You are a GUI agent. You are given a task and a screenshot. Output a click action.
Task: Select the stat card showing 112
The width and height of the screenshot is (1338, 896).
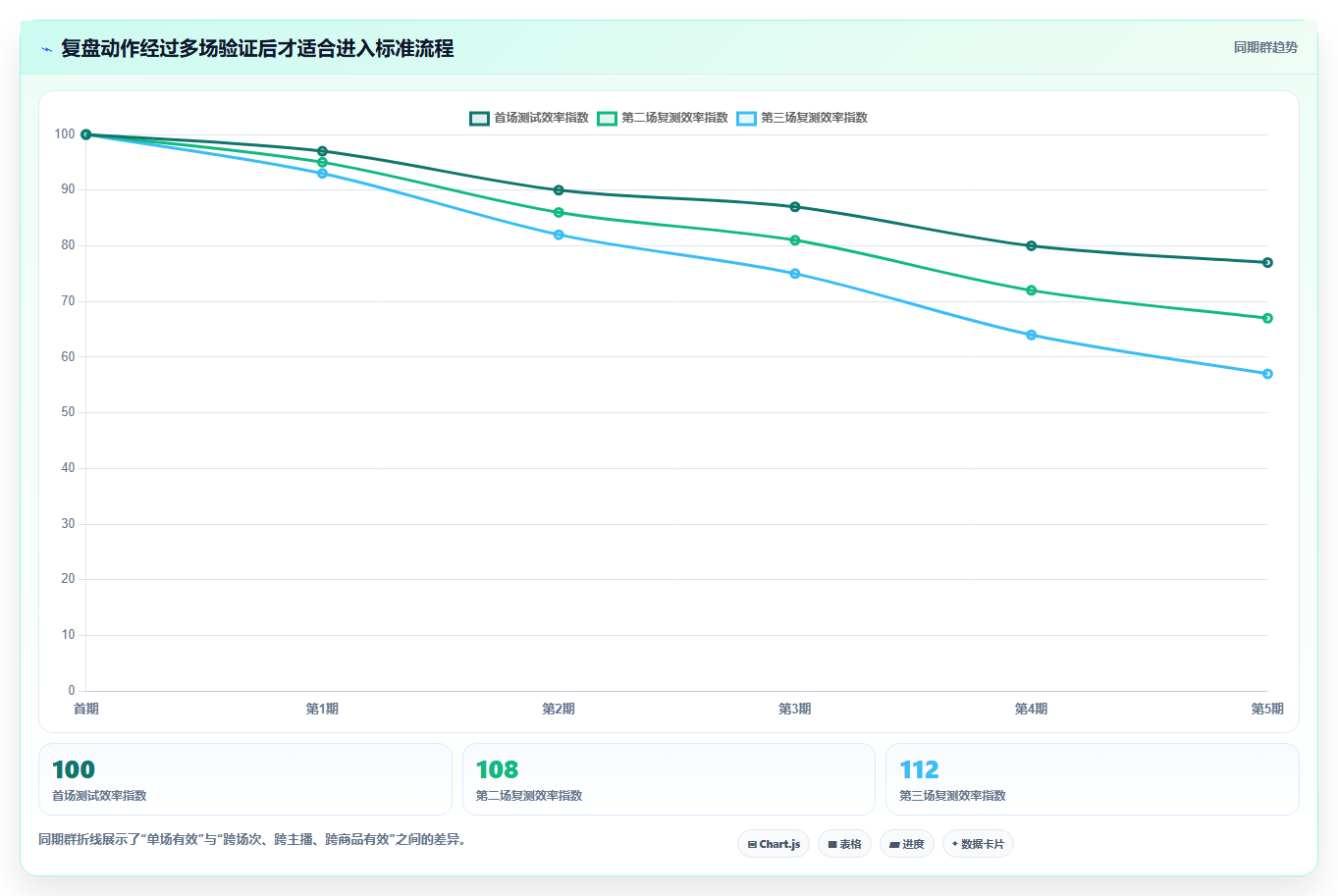point(1093,779)
